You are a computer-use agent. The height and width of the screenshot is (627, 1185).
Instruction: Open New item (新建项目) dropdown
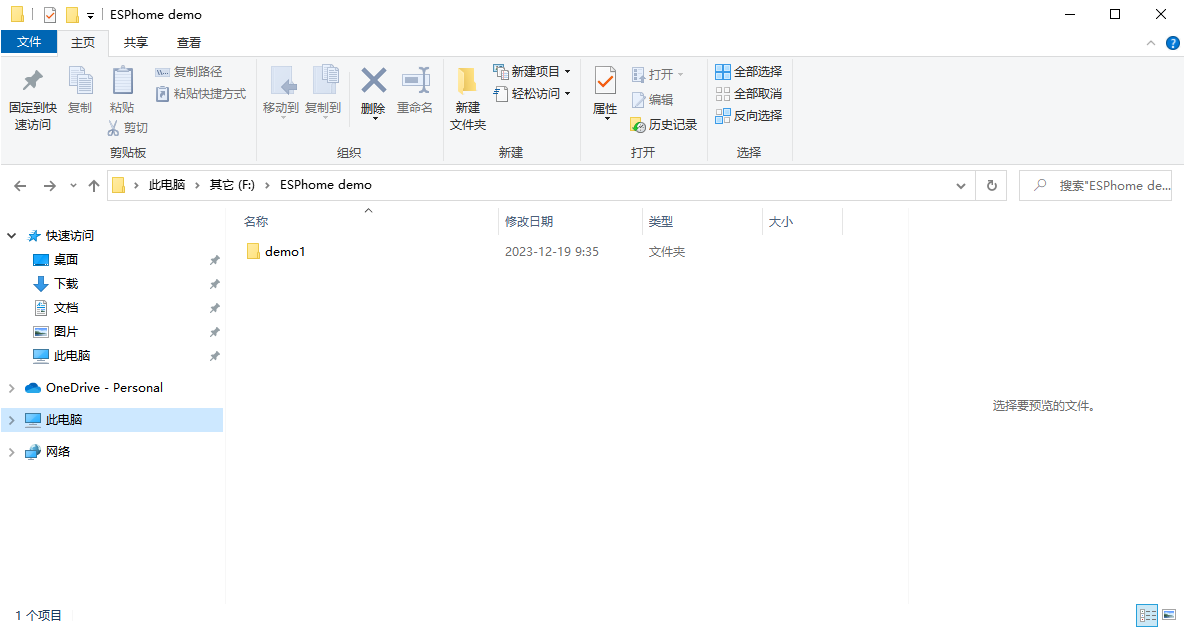coord(532,72)
